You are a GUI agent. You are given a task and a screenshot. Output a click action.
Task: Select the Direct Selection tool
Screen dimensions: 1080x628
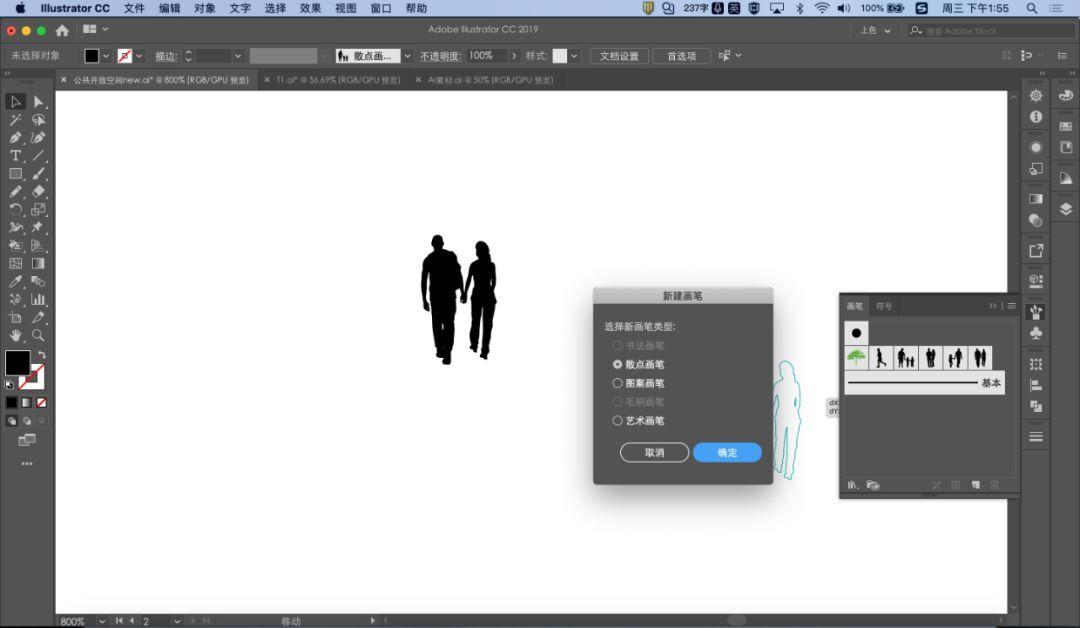(x=38, y=102)
